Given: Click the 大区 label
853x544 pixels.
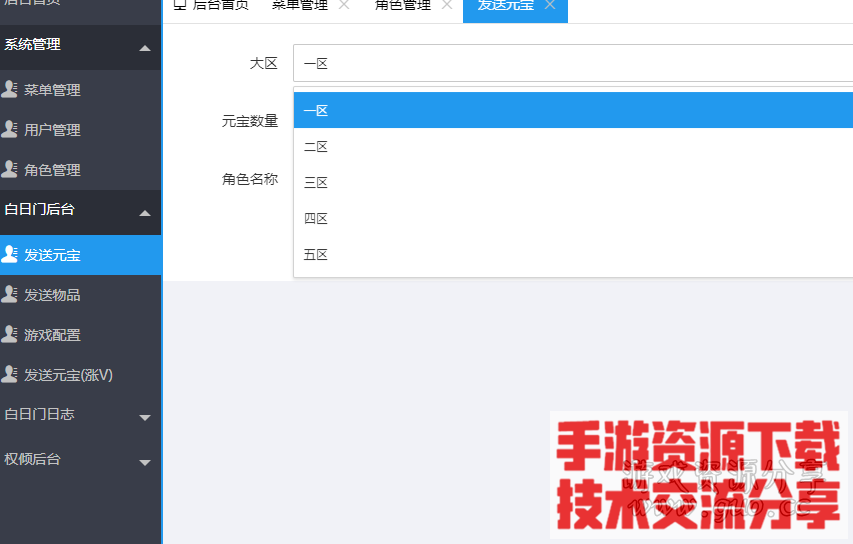Looking at the screenshot, I should click(264, 63).
